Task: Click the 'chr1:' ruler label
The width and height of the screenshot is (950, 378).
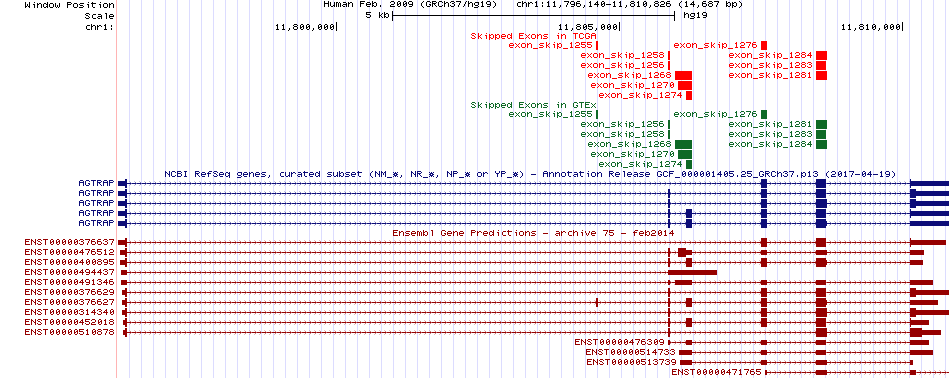Action: (x=99, y=27)
